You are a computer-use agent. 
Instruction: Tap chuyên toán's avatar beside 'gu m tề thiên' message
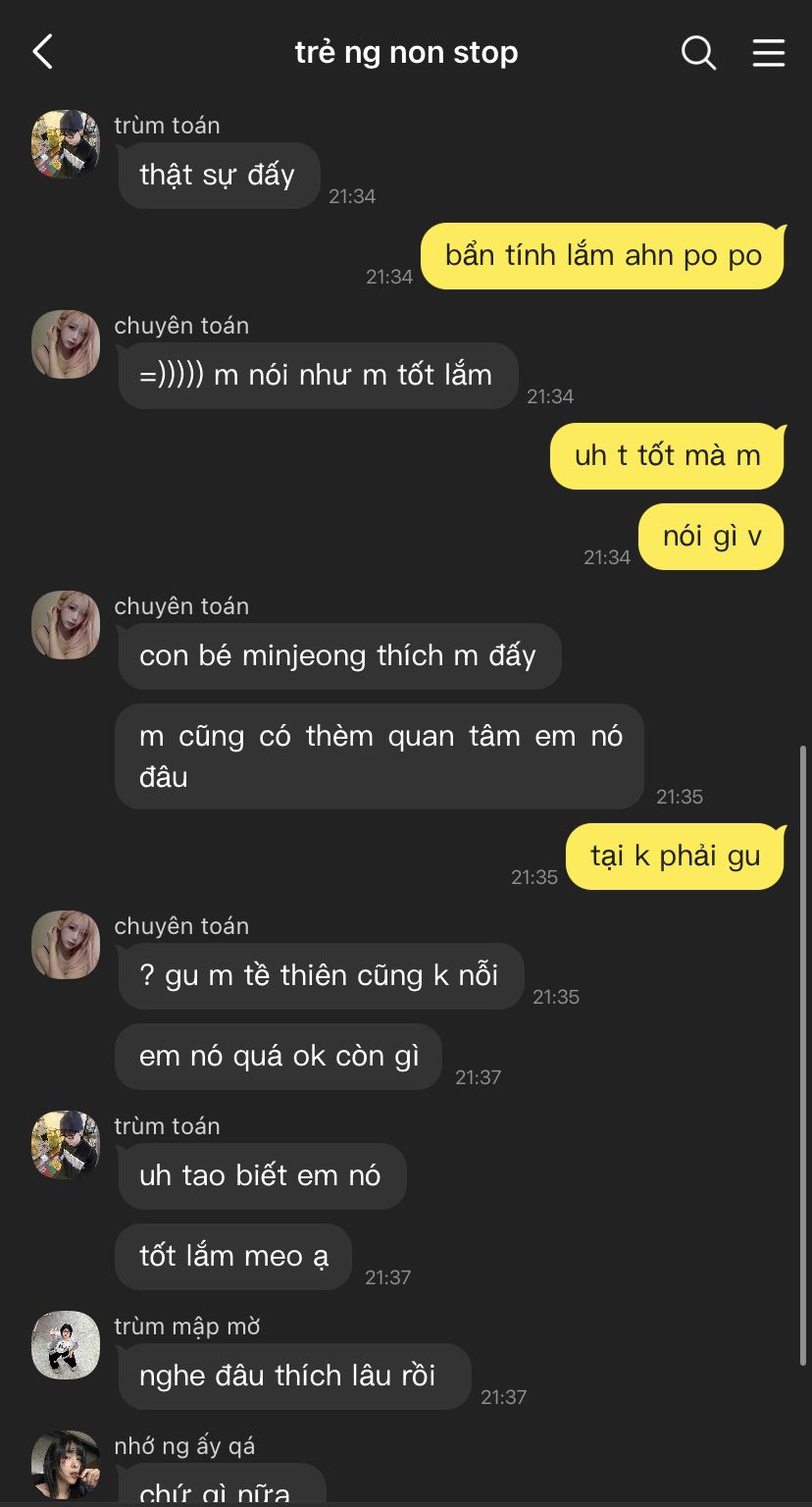(x=66, y=945)
